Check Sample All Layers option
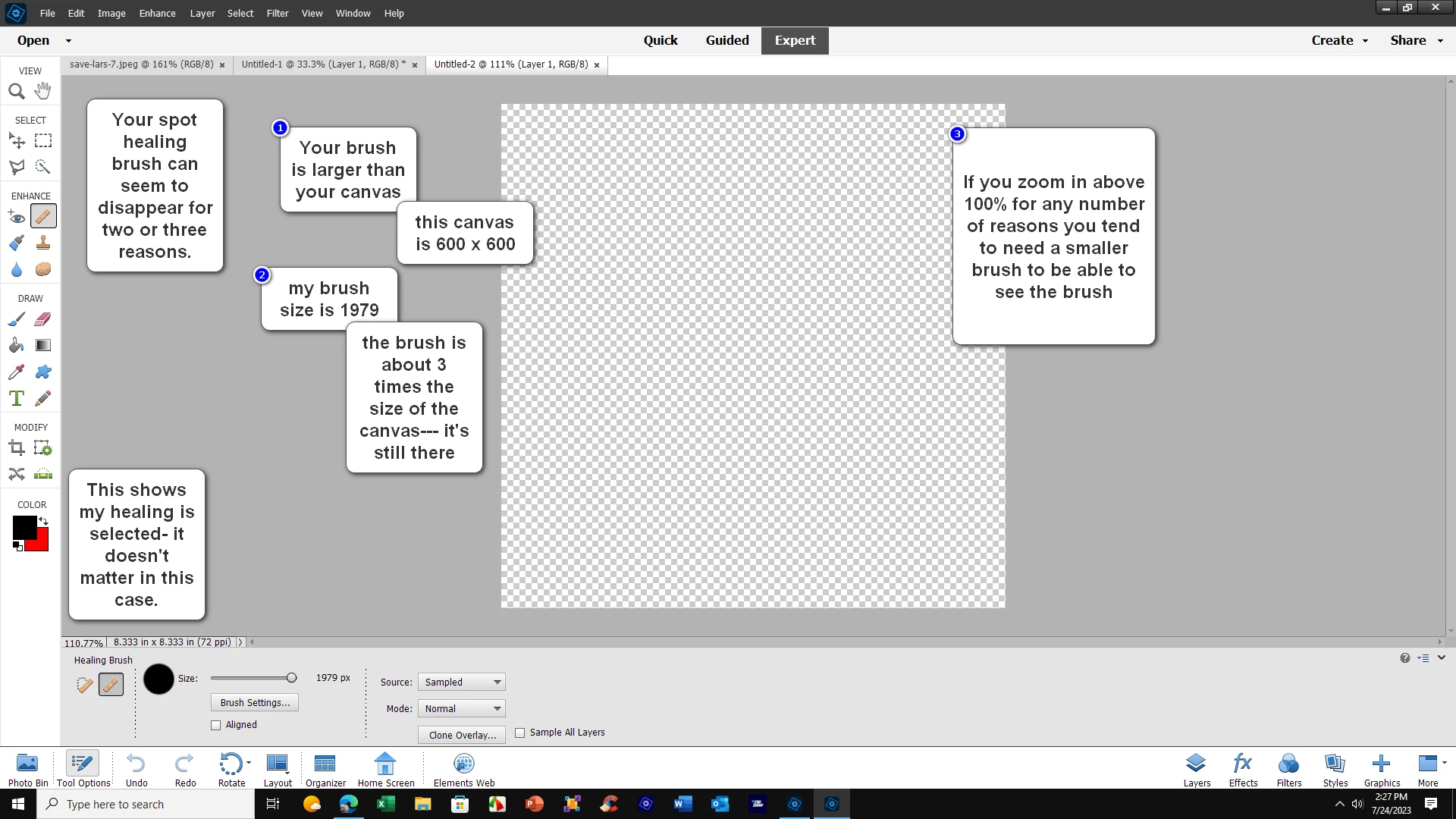The image size is (1456, 819). tap(520, 733)
